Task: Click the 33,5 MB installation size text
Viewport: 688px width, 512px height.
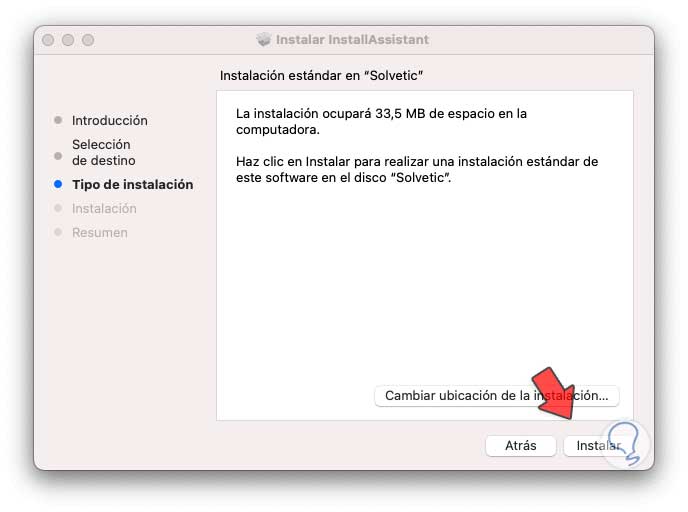Action: click(400, 114)
